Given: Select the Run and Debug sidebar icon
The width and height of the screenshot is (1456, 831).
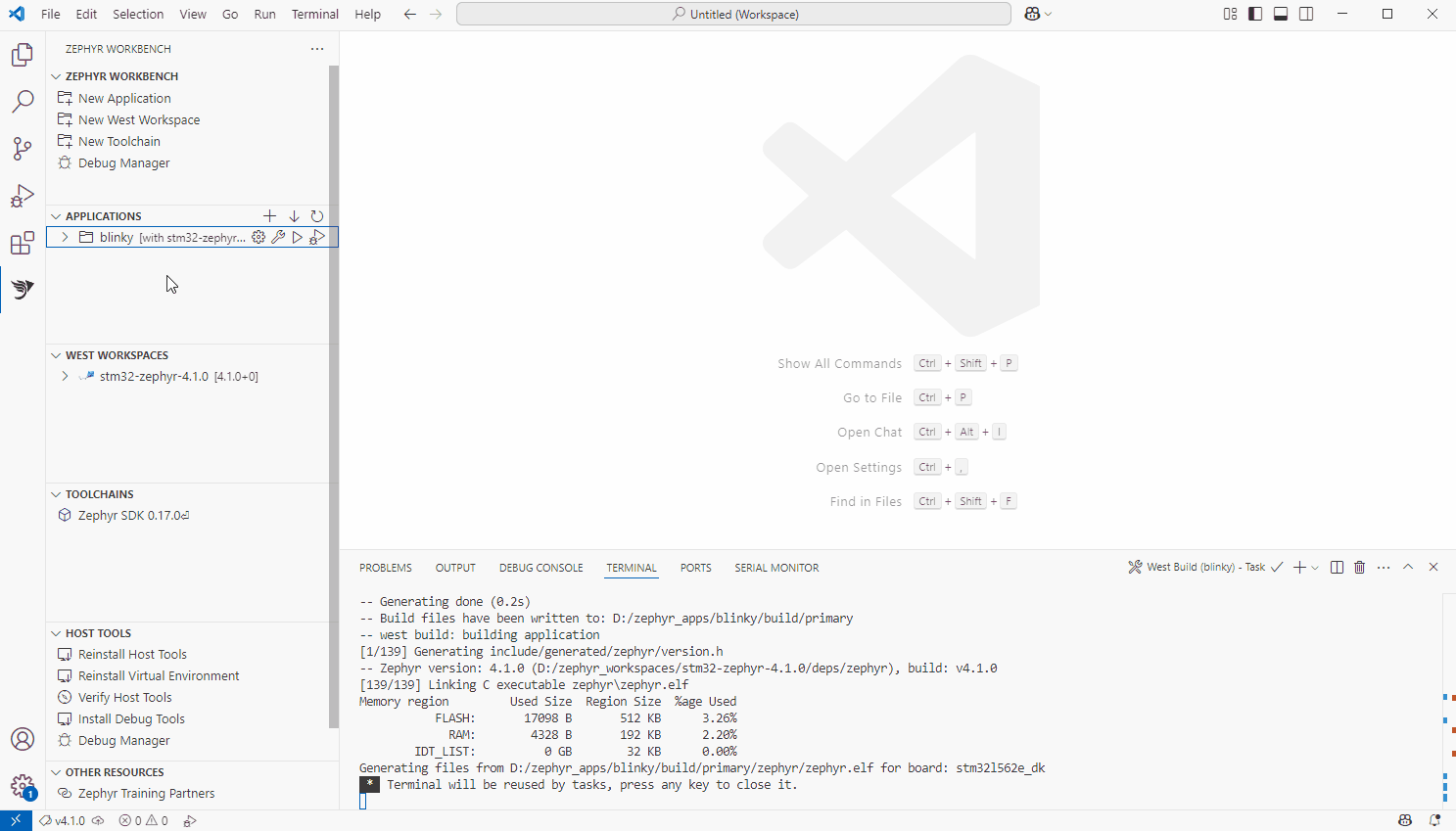Looking at the screenshot, I should (x=22, y=196).
